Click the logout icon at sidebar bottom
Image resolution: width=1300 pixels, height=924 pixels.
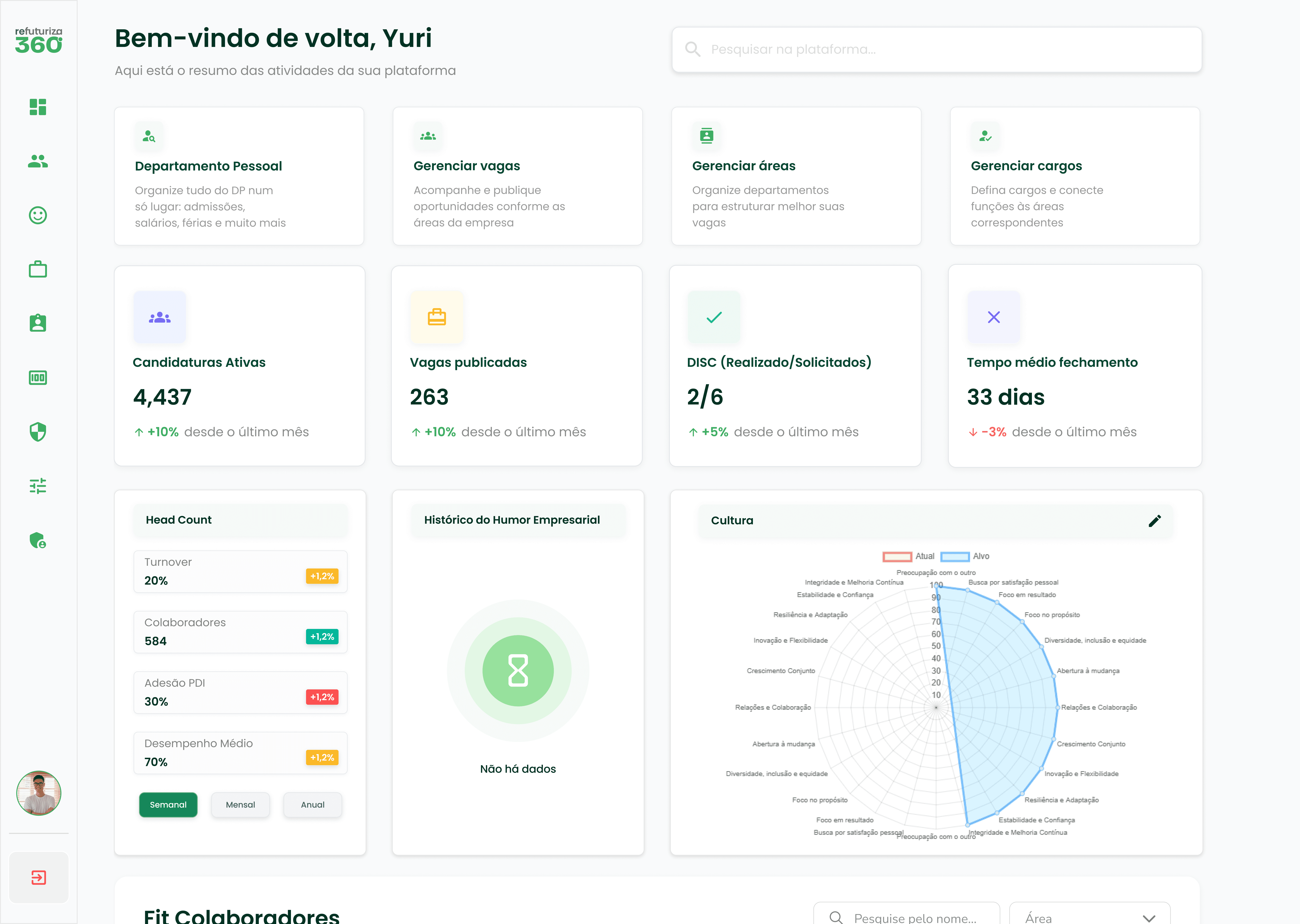(x=39, y=877)
